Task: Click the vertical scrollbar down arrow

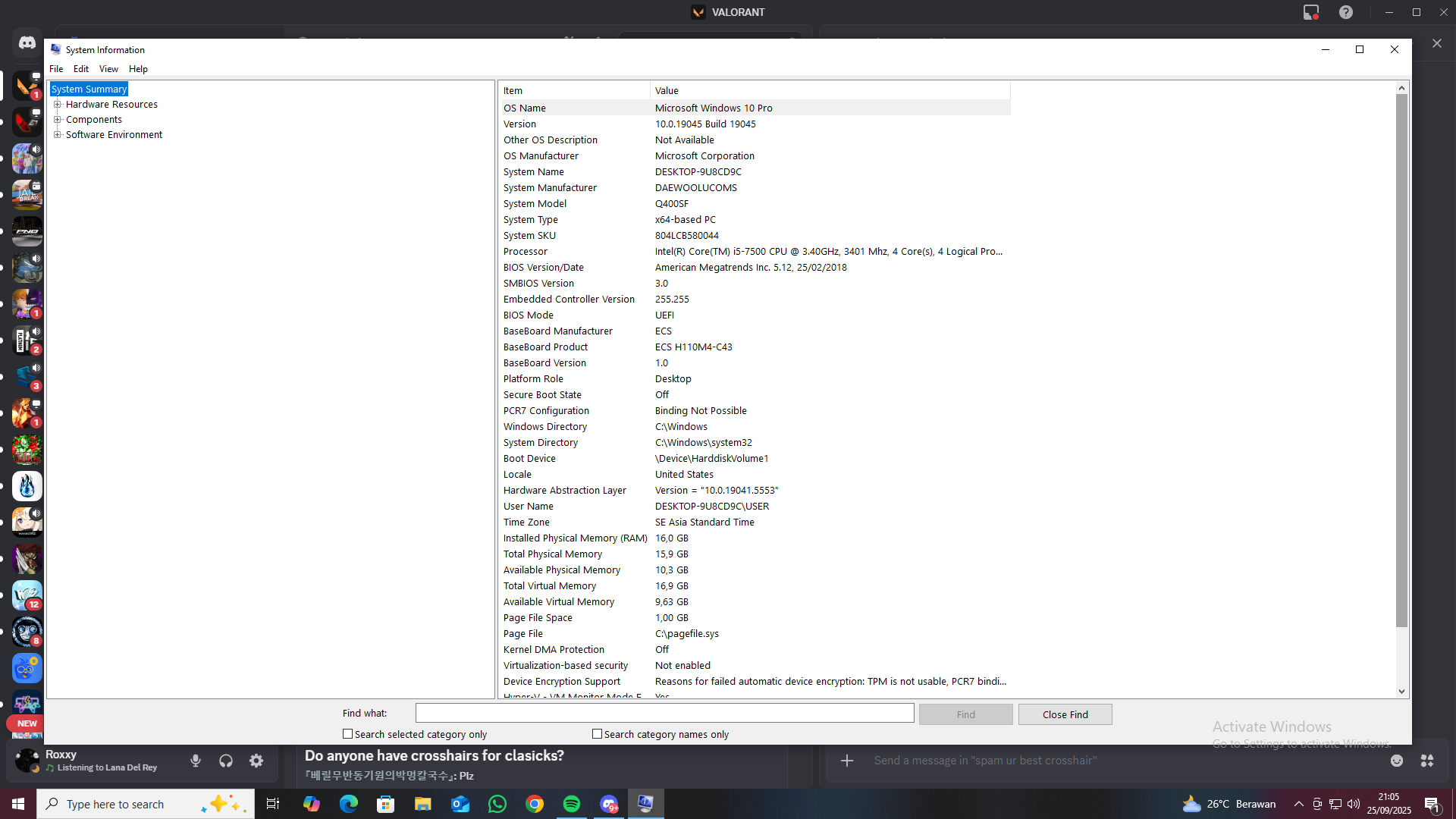Action: (1401, 692)
